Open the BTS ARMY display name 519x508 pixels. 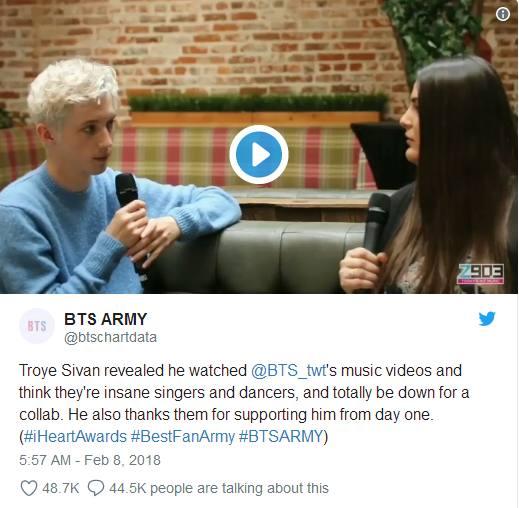[x=105, y=319]
